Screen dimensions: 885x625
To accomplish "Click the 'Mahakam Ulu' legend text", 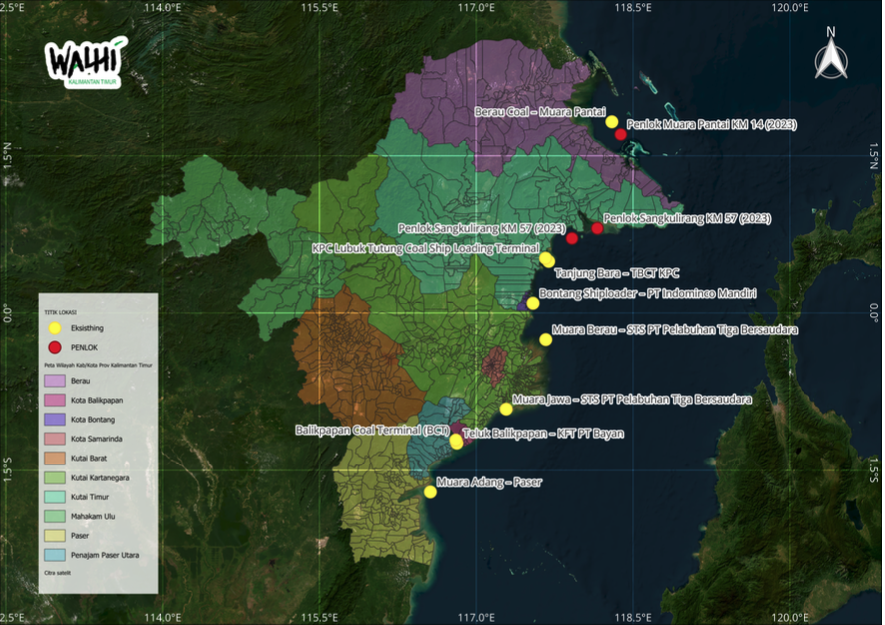I will click(x=93, y=516).
